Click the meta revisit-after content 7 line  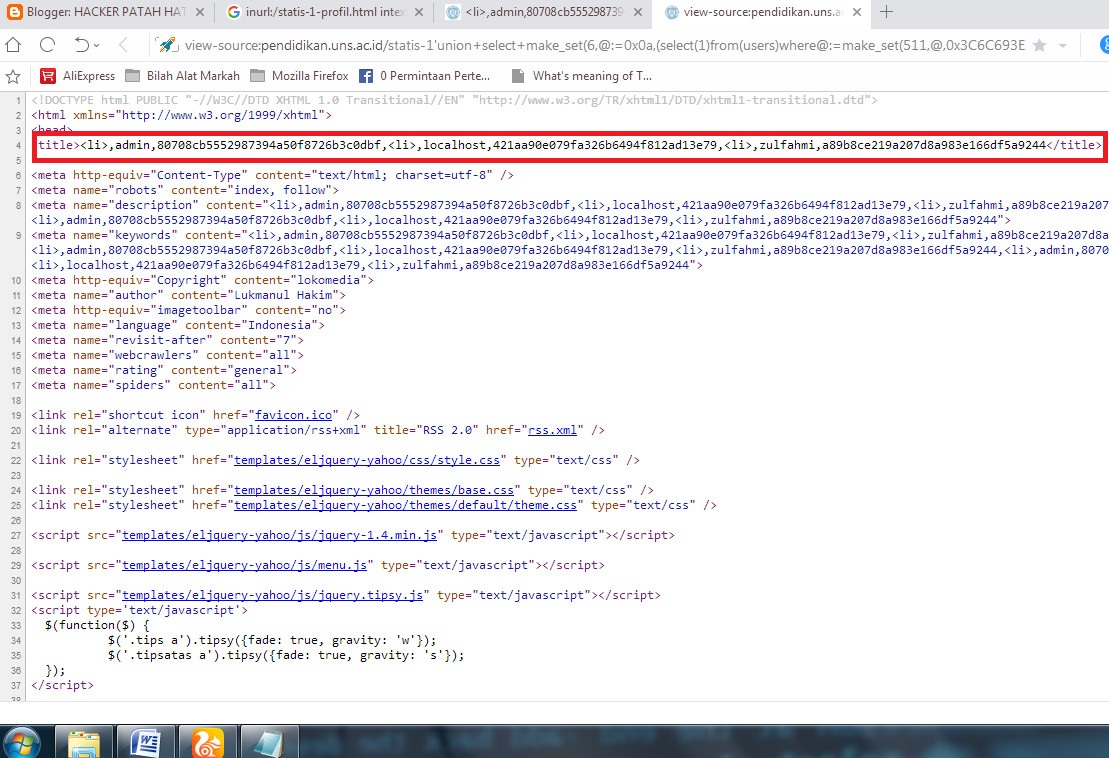click(x=167, y=340)
